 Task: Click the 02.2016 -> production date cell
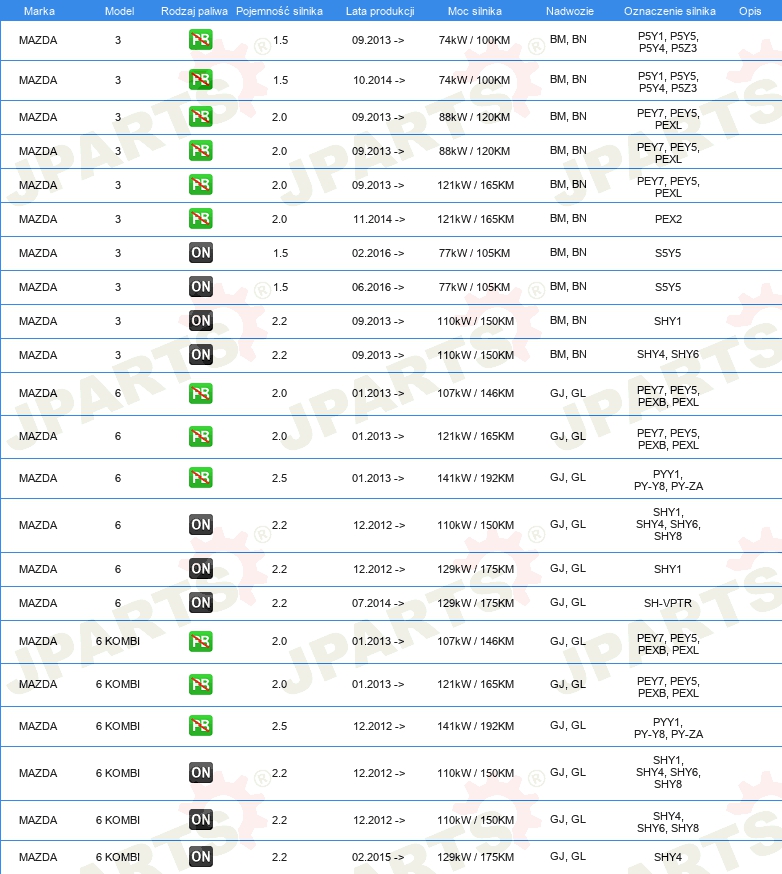tap(378, 253)
